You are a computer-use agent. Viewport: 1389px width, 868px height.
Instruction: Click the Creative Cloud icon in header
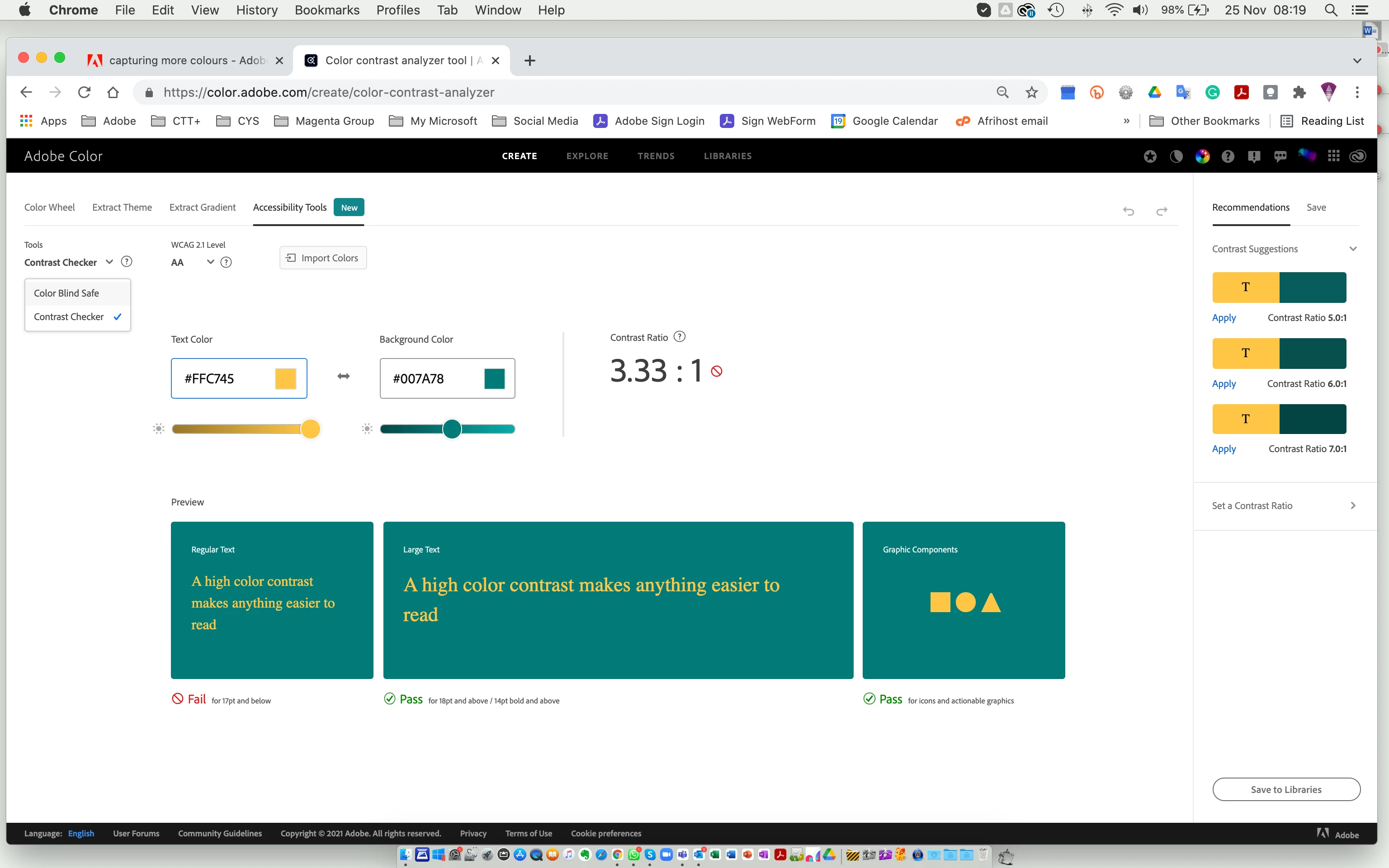click(x=1357, y=156)
